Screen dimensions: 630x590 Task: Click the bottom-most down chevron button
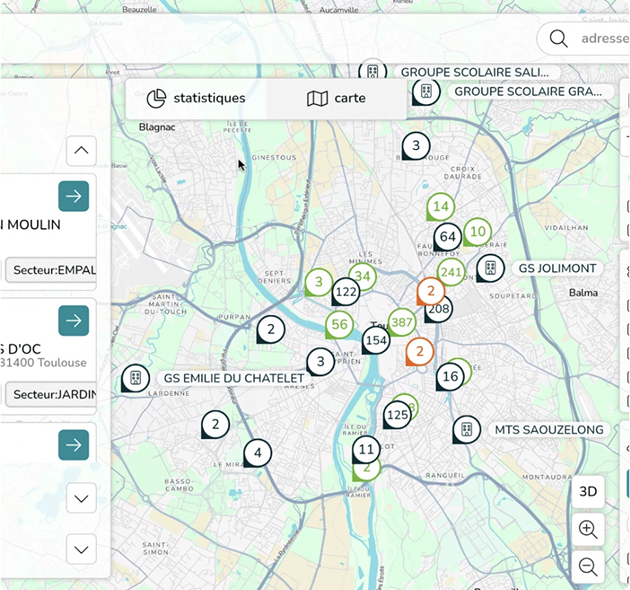[x=81, y=548]
